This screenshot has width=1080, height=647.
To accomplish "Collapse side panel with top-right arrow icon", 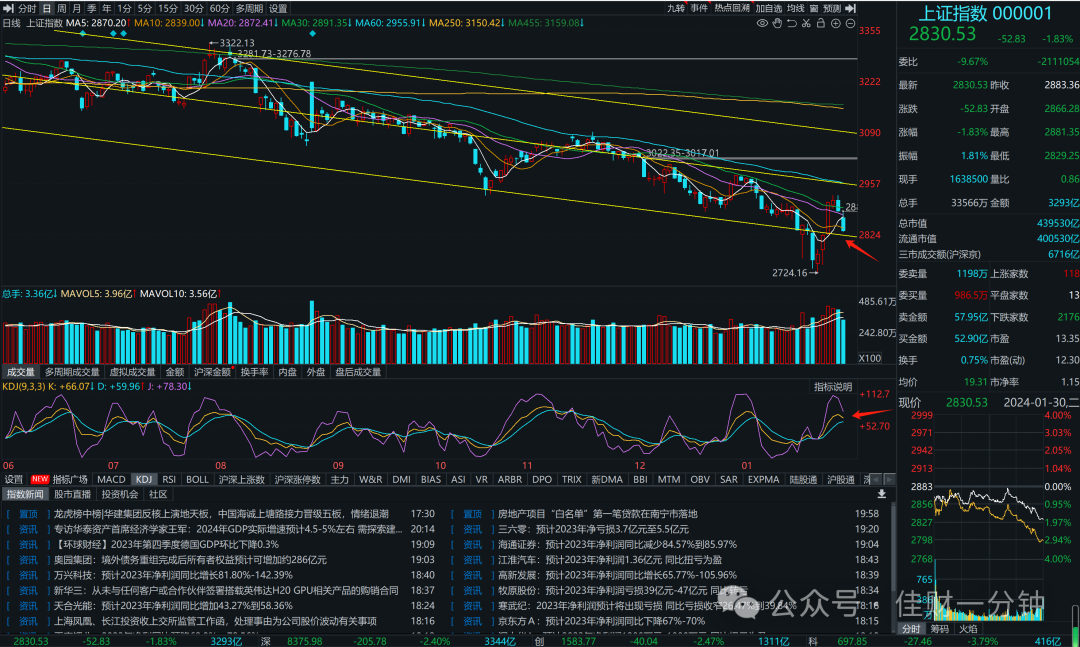I will tap(851, 8).
